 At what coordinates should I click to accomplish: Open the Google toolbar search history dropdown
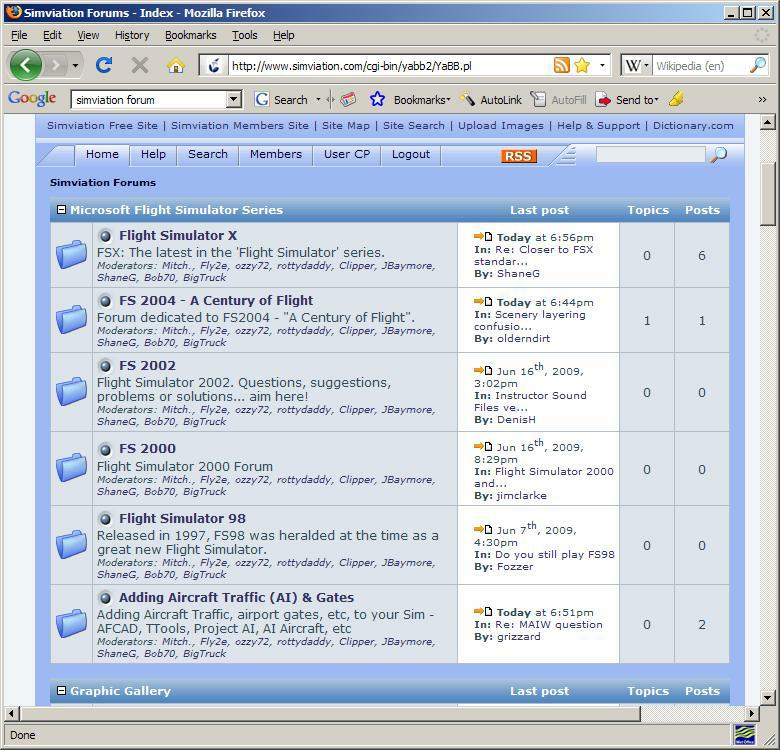(x=233, y=100)
